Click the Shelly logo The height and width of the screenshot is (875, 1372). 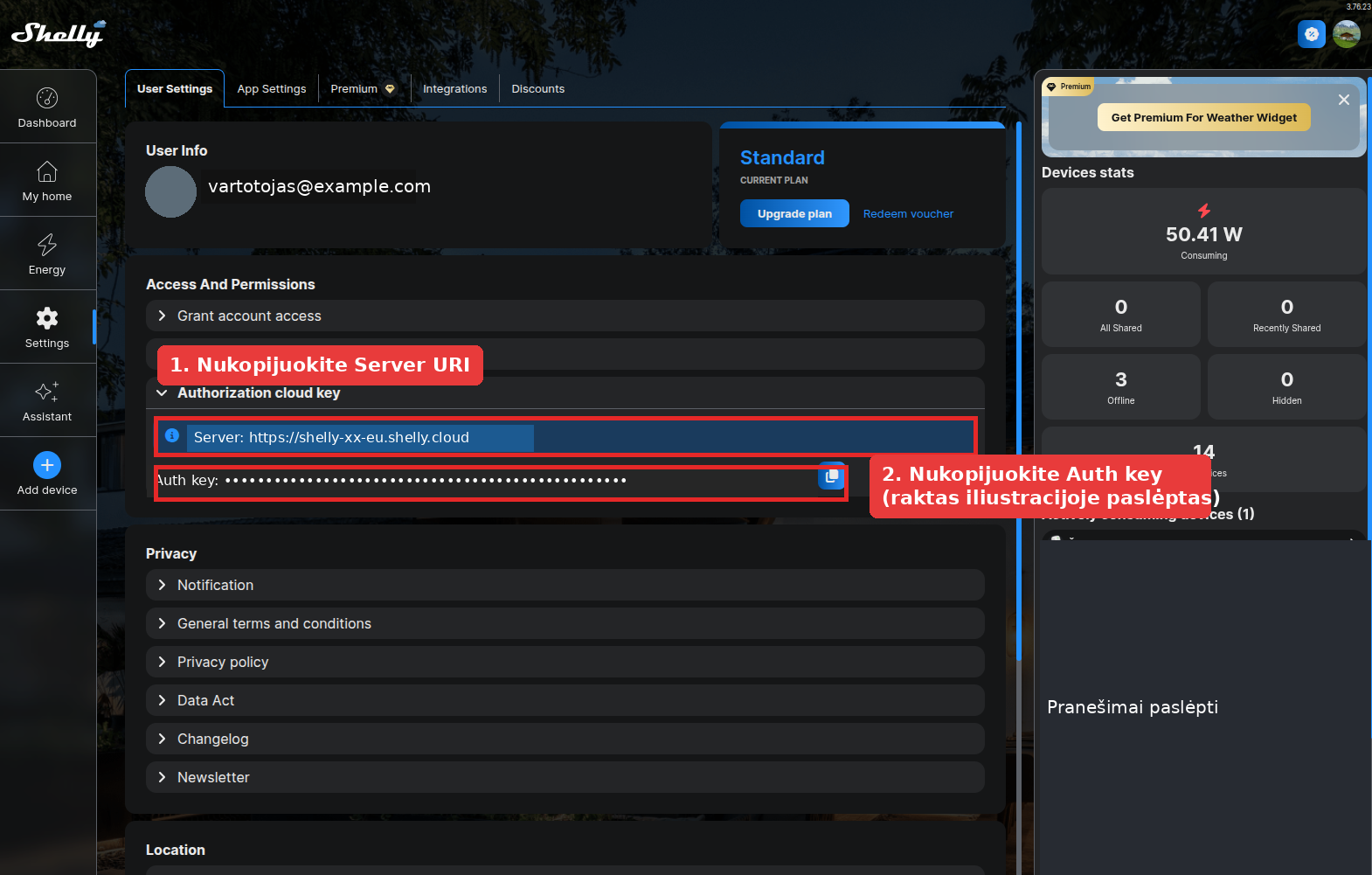pos(58,33)
